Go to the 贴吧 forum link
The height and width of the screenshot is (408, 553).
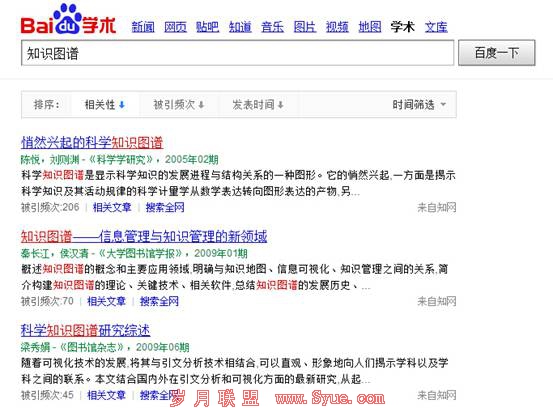click(208, 27)
